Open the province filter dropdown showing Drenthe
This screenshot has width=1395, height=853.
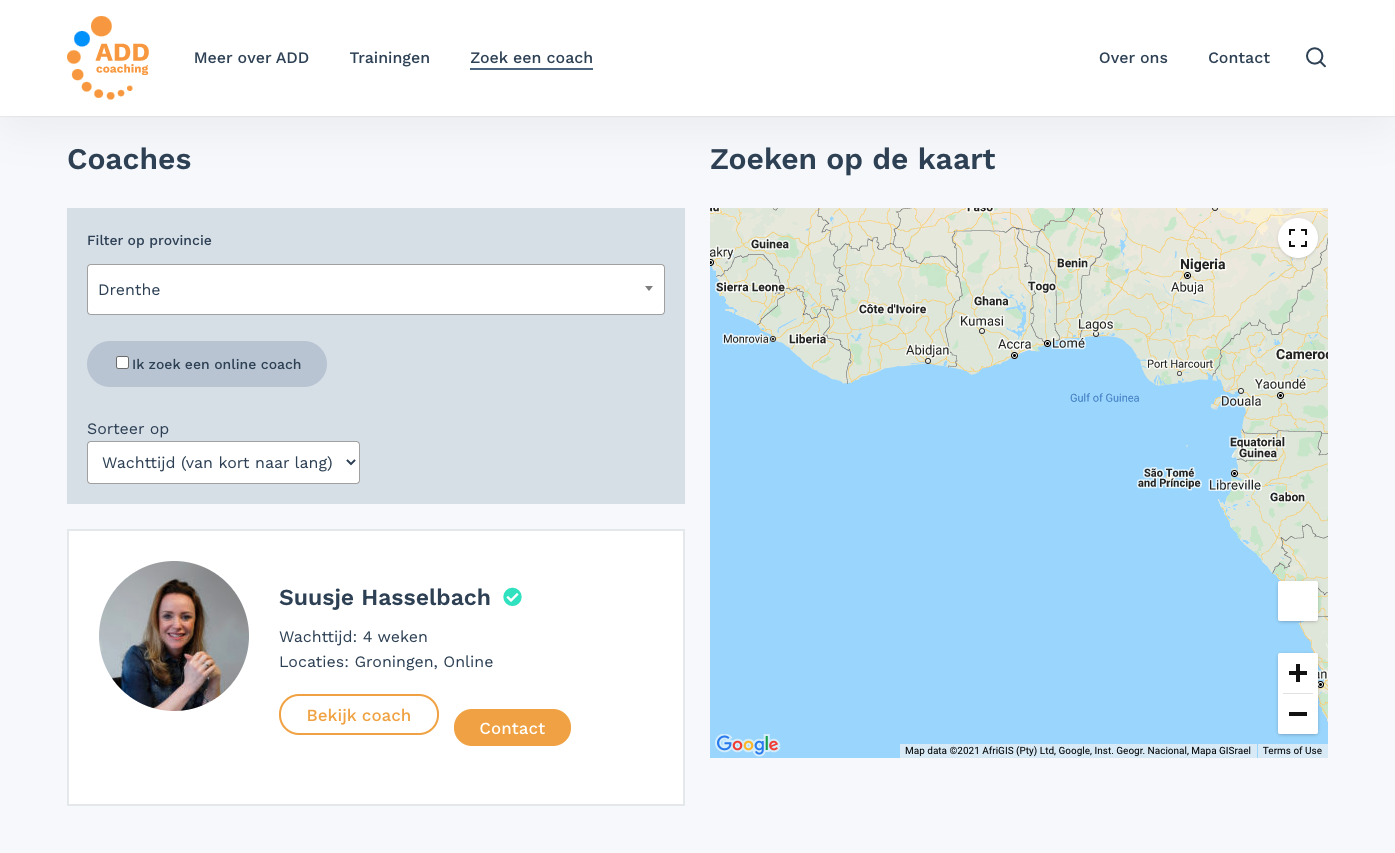[x=376, y=290]
